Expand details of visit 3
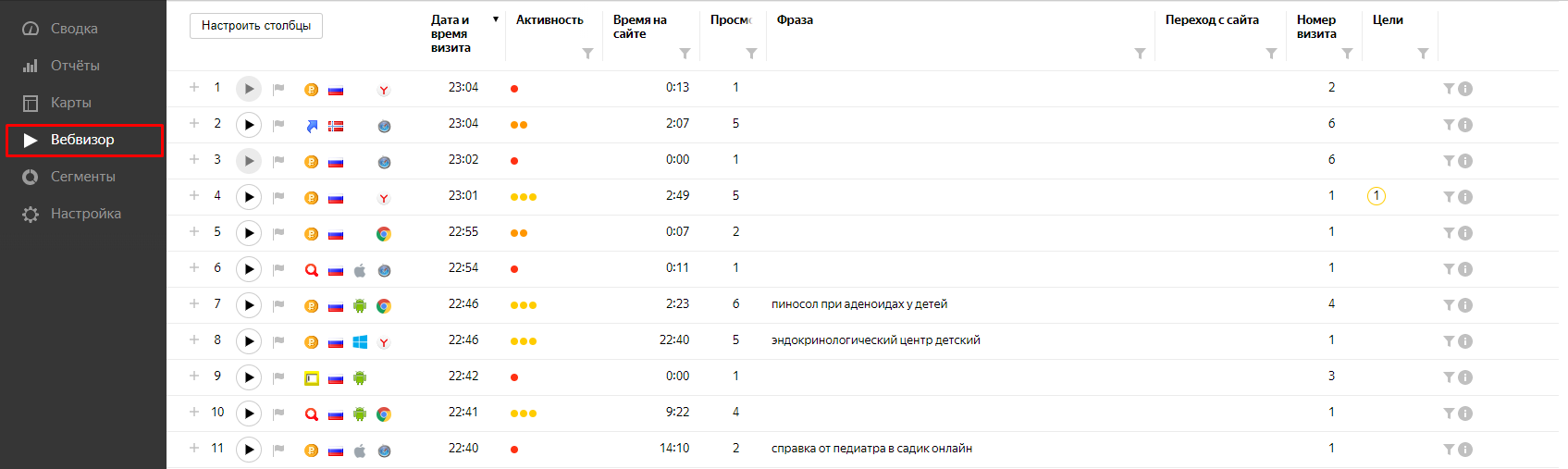Image resolution: width=1568 pixels, height=469 pixels. (x=194, y=159)
